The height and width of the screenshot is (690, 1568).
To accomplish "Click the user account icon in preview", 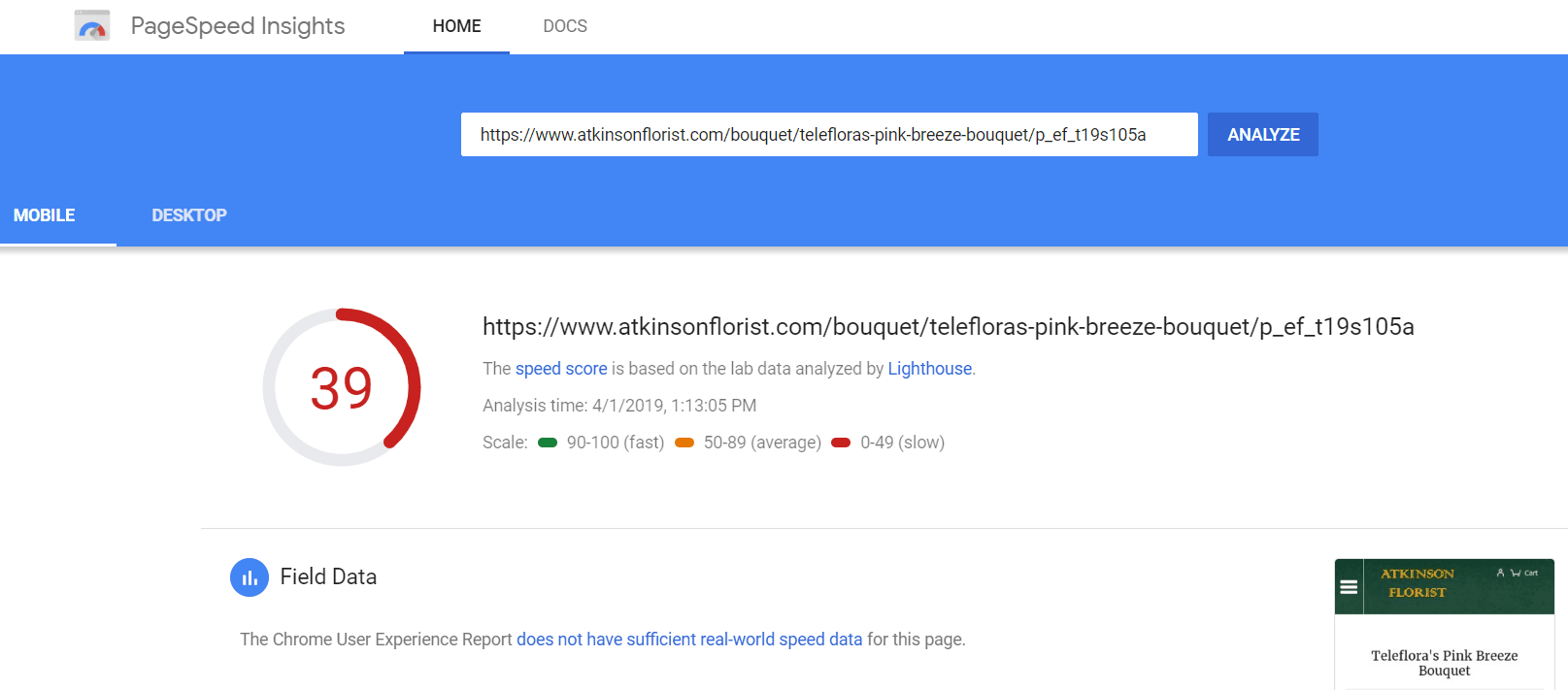I will [x=1500, y=574].
